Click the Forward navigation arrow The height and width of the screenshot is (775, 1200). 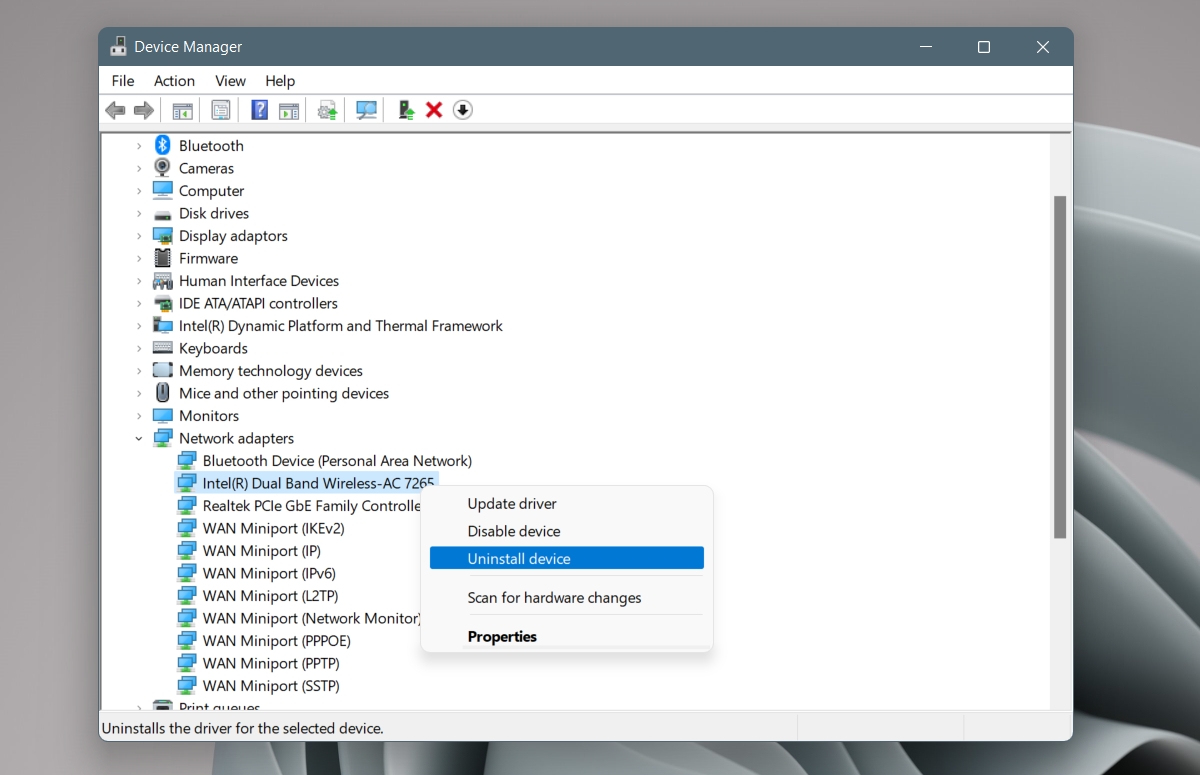pos(143,110)
